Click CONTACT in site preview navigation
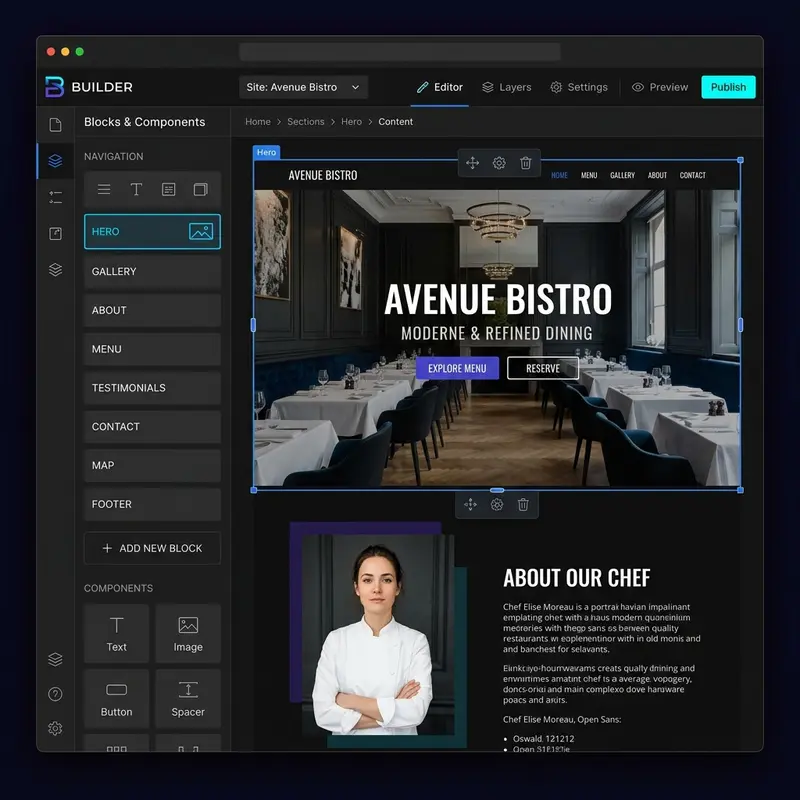Image resolution: width=800 pixels, height=800 pixels. [x=692, y=175]
